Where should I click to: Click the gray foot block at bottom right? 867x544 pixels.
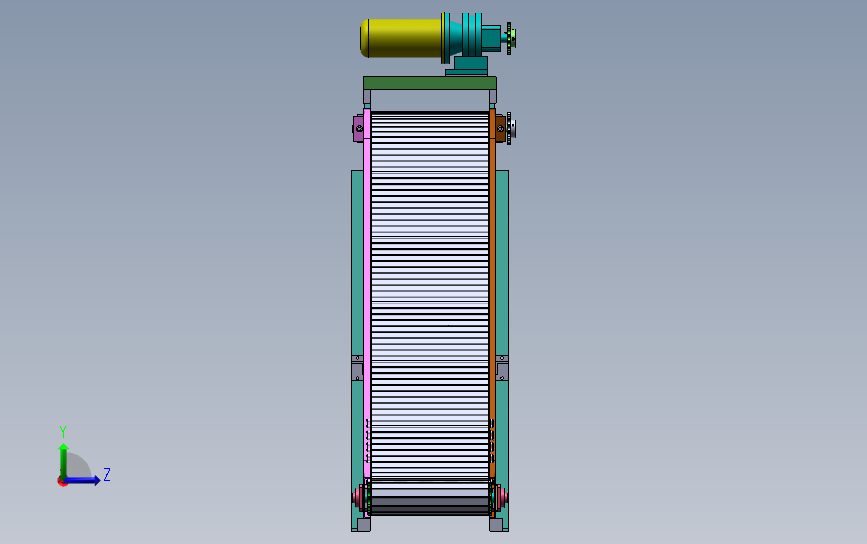coord(496,525)
